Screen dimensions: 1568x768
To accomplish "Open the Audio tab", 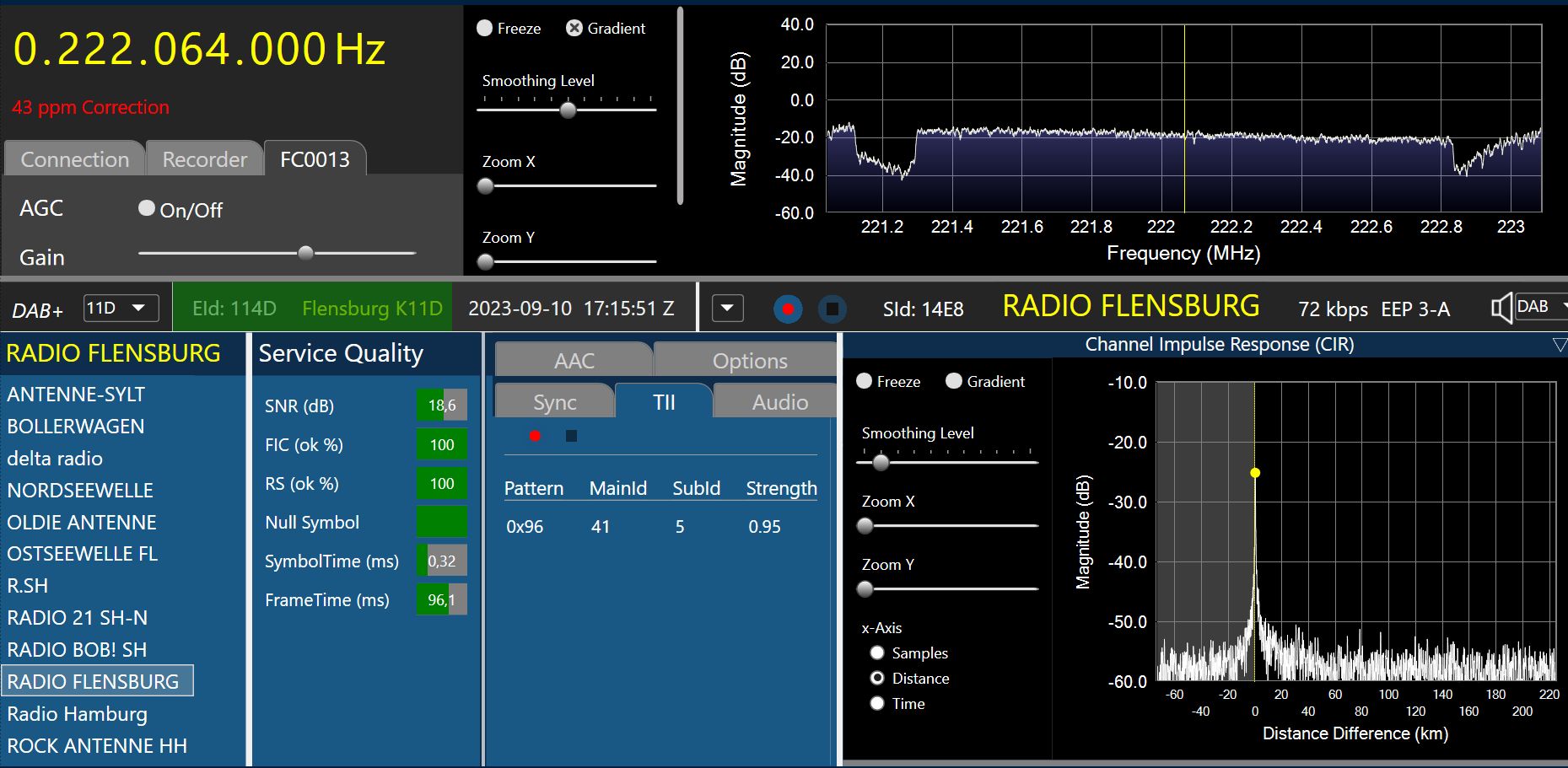I will point(779,402).
